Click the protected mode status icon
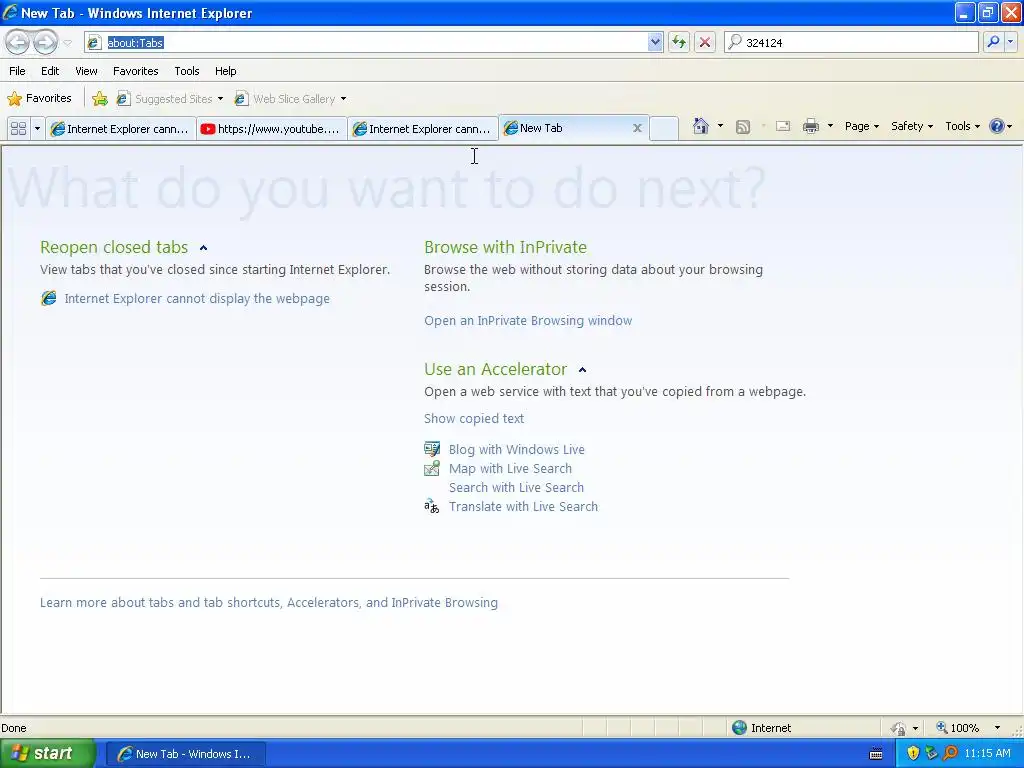This screenshot has width=1024, height=768. [x=899, y=728]
